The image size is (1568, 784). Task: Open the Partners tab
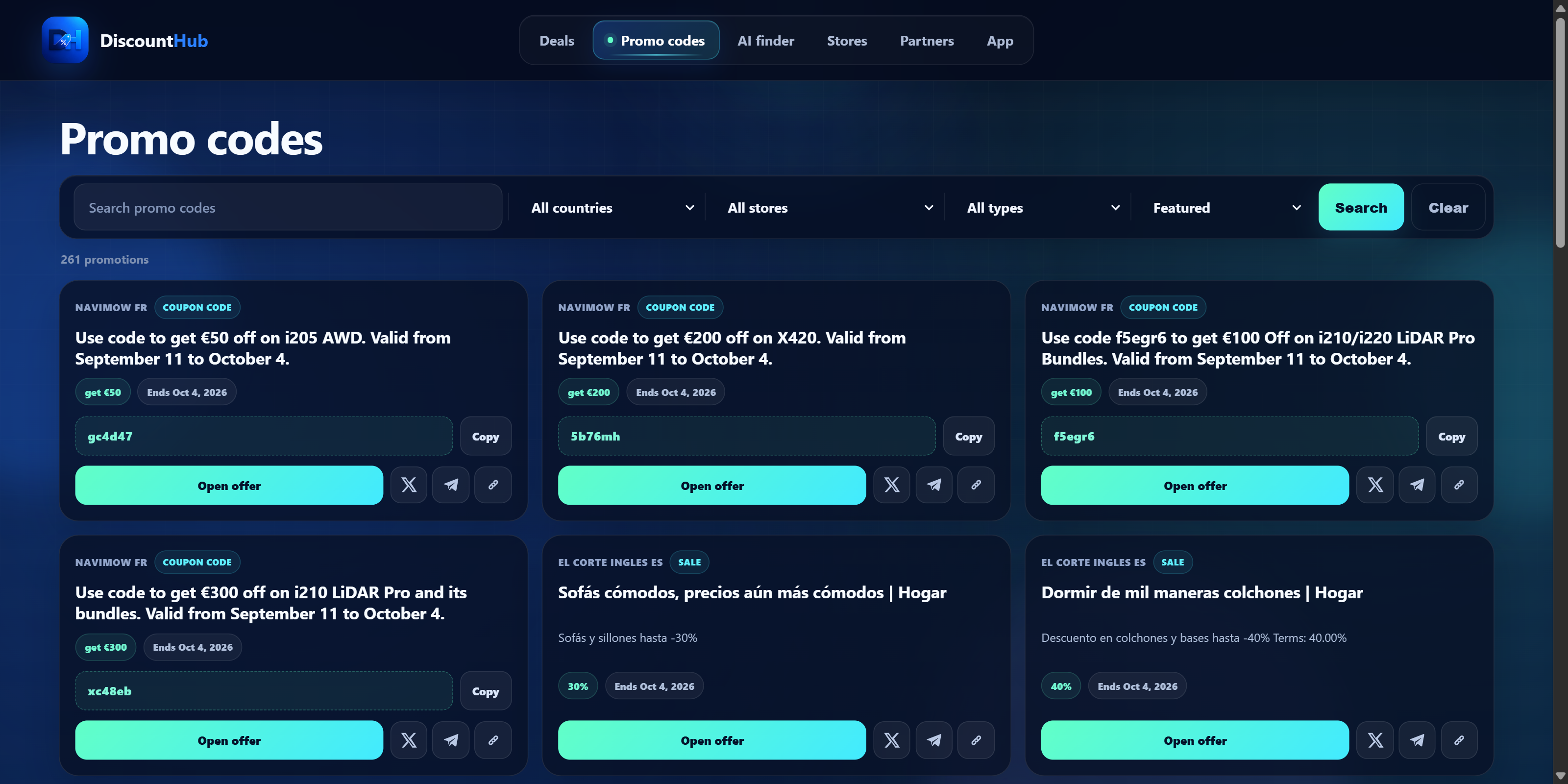point(927,41)
